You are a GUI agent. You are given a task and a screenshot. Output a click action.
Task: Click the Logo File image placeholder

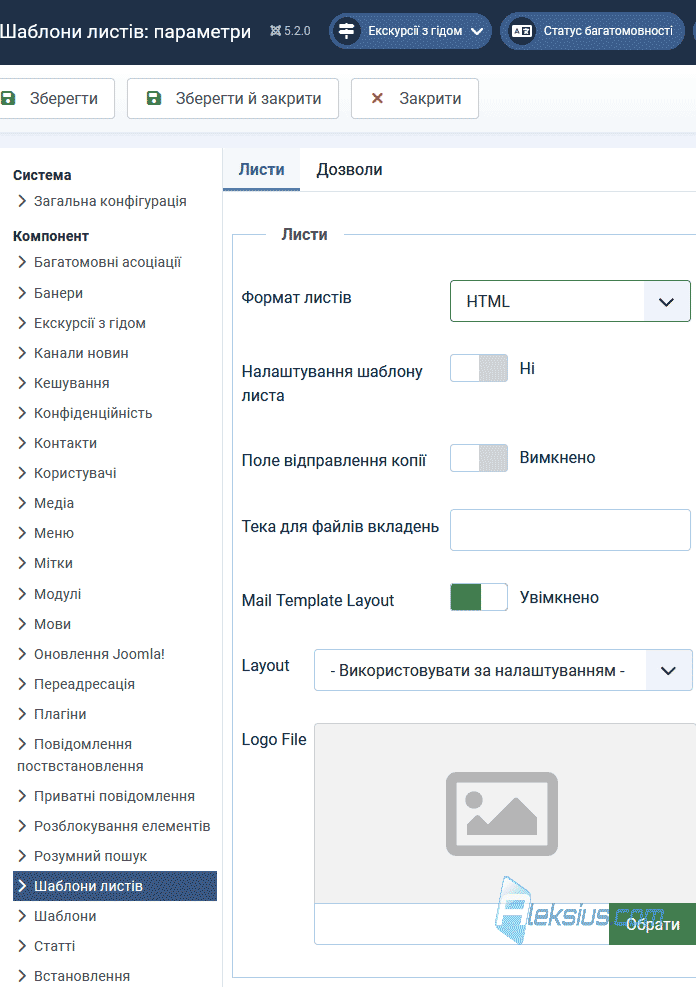502,813
